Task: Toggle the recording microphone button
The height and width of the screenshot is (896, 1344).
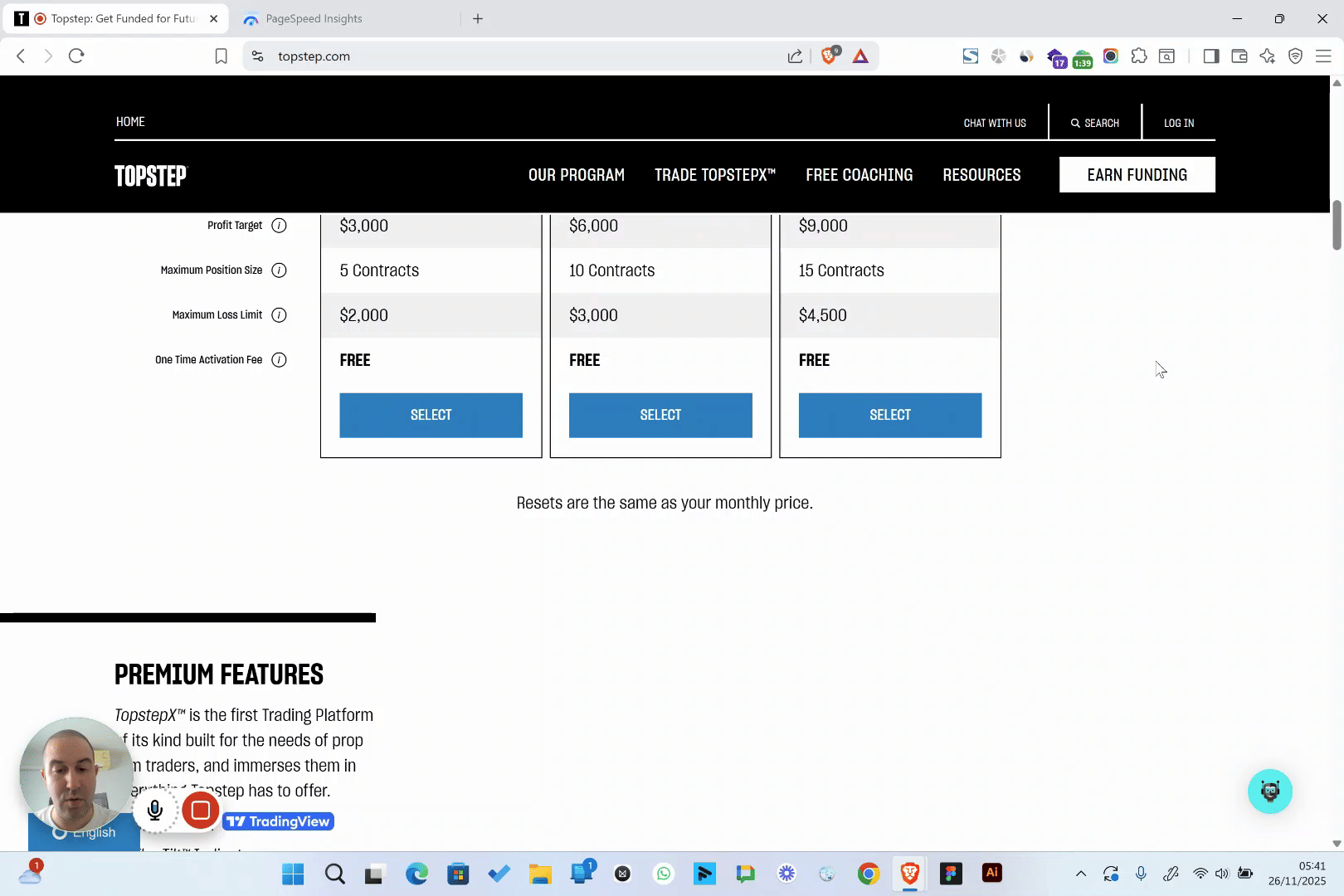Action: pyautogui.click(x=155, y=811)
